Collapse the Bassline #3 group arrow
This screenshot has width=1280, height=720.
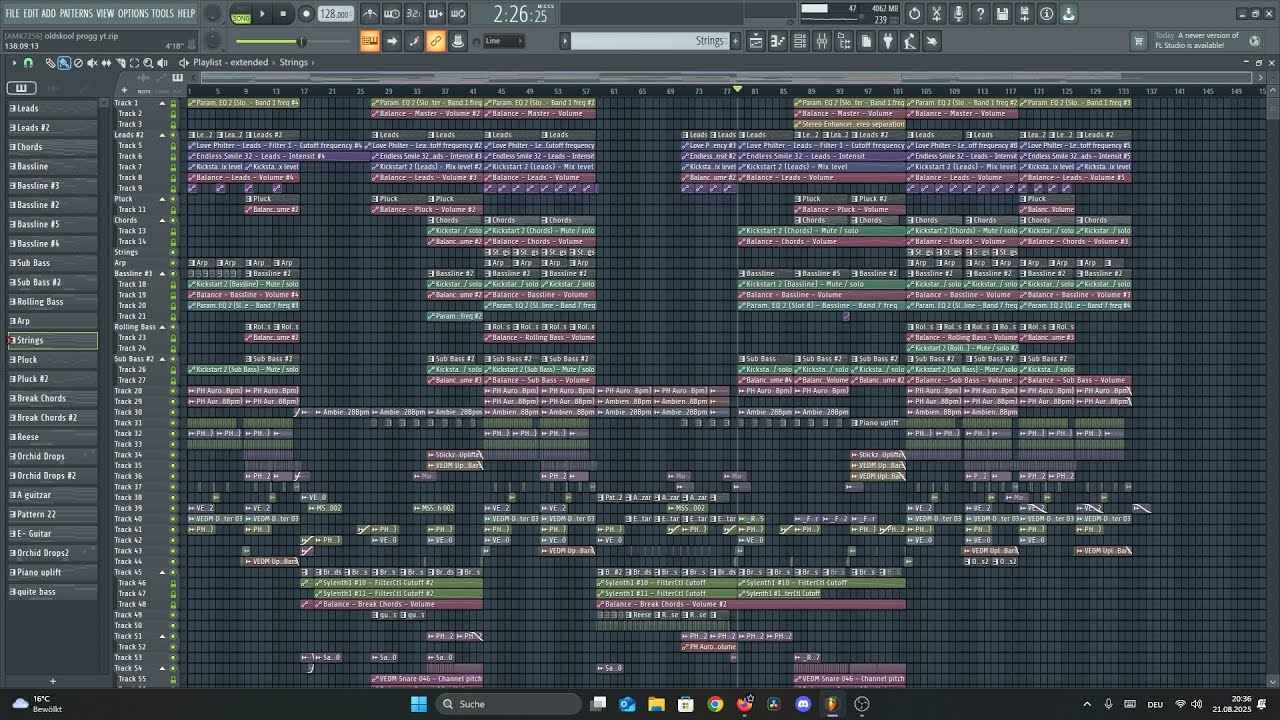point(162,273)
